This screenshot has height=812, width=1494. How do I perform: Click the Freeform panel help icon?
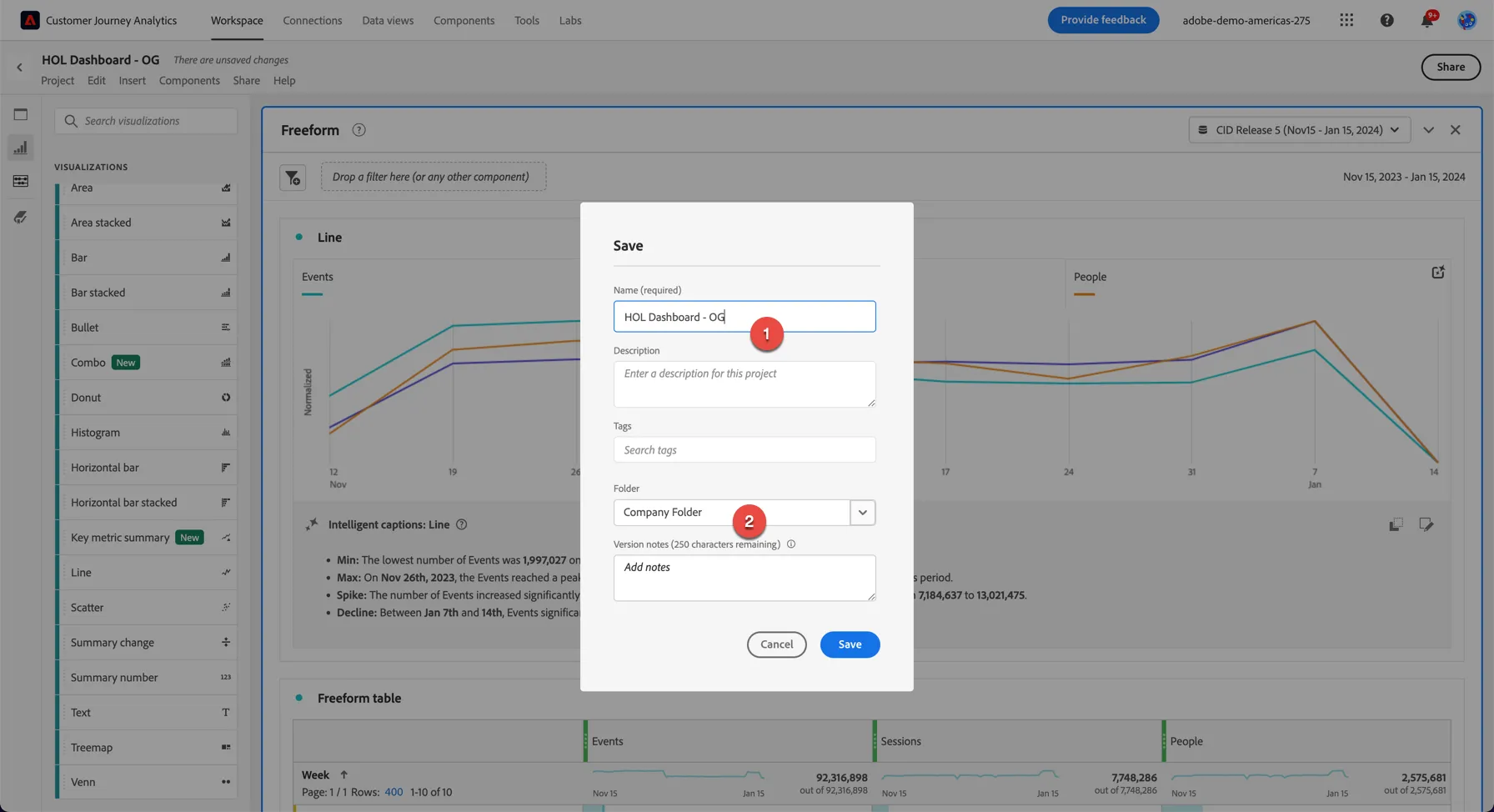tap(358, 130)
